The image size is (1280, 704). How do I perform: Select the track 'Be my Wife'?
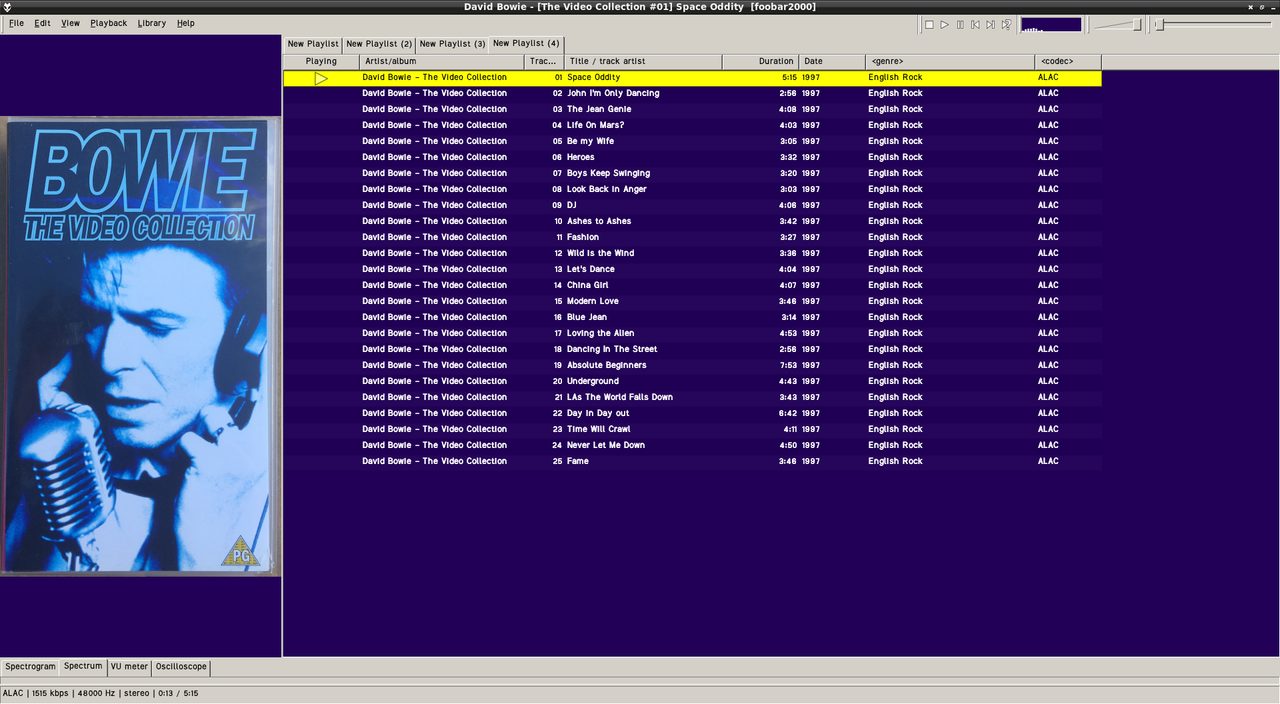pos(692,141)
